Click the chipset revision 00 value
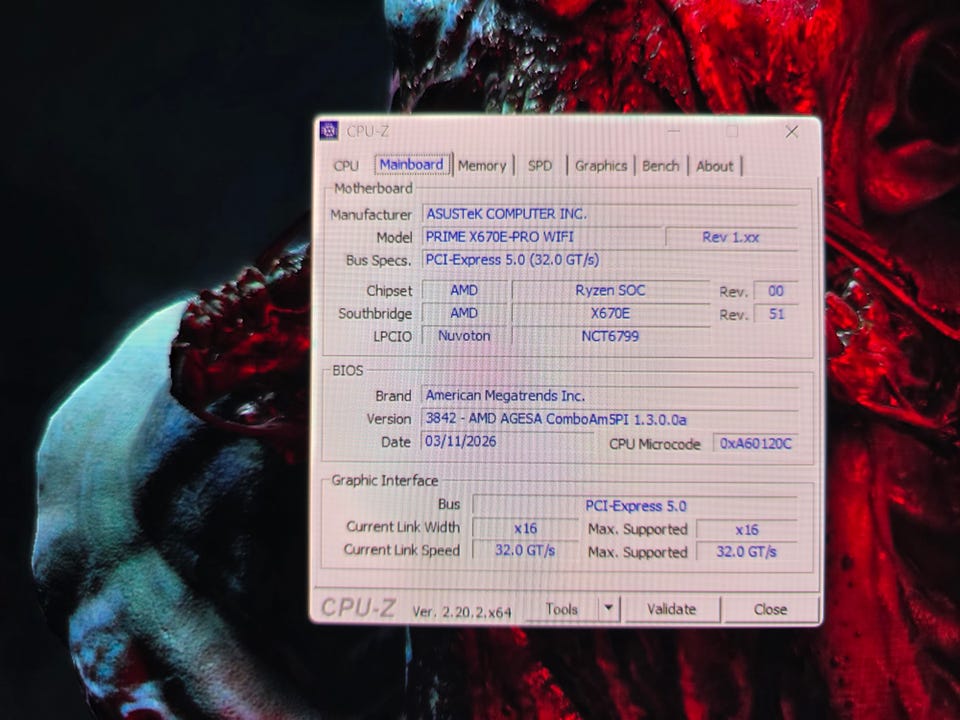 click(x=776, y=291)
